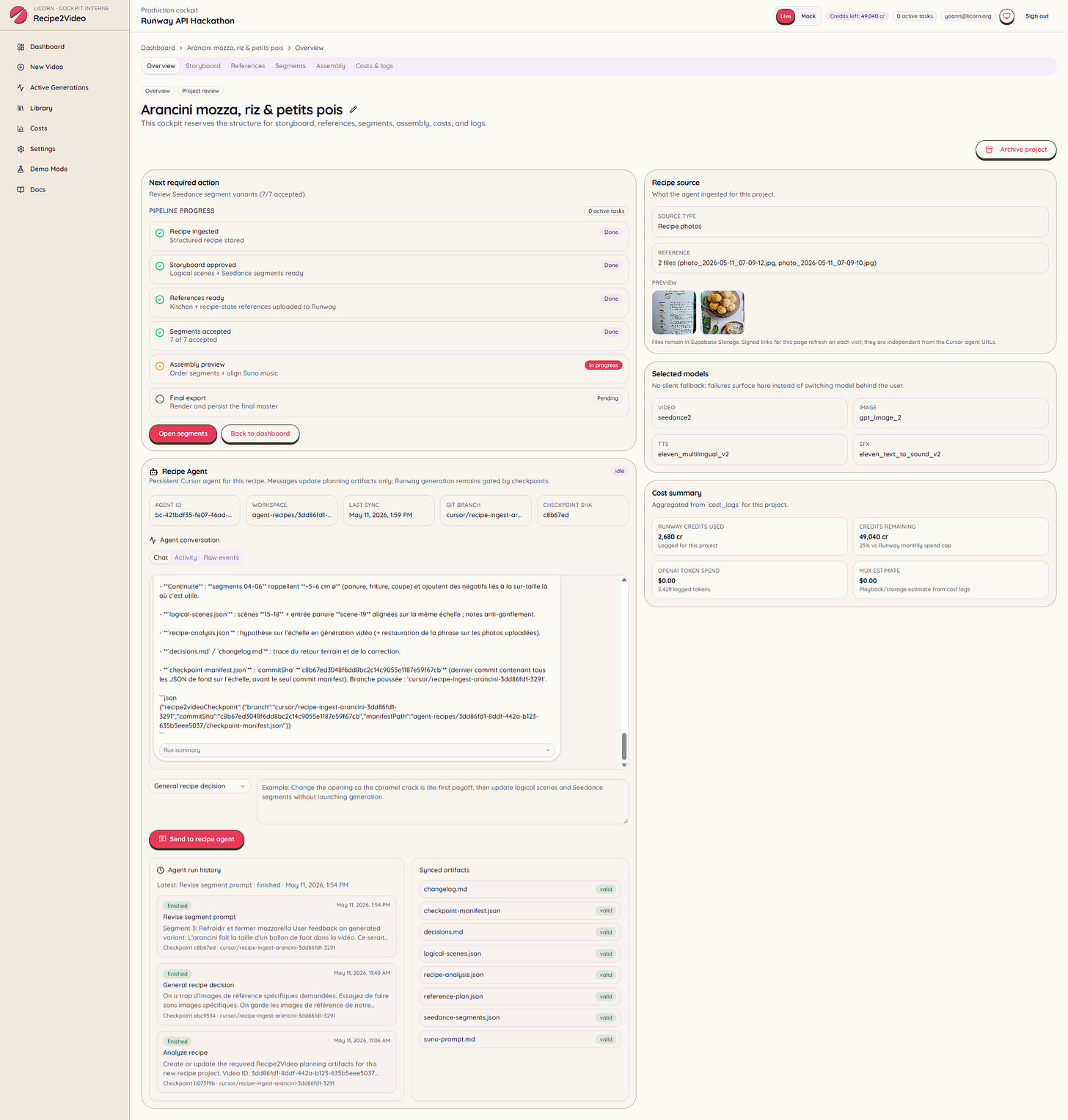Open Costs using the bar-chart icon
Image resolution: width=1068 pixels, height=1120 pixels.
click(x=21, y=128)
